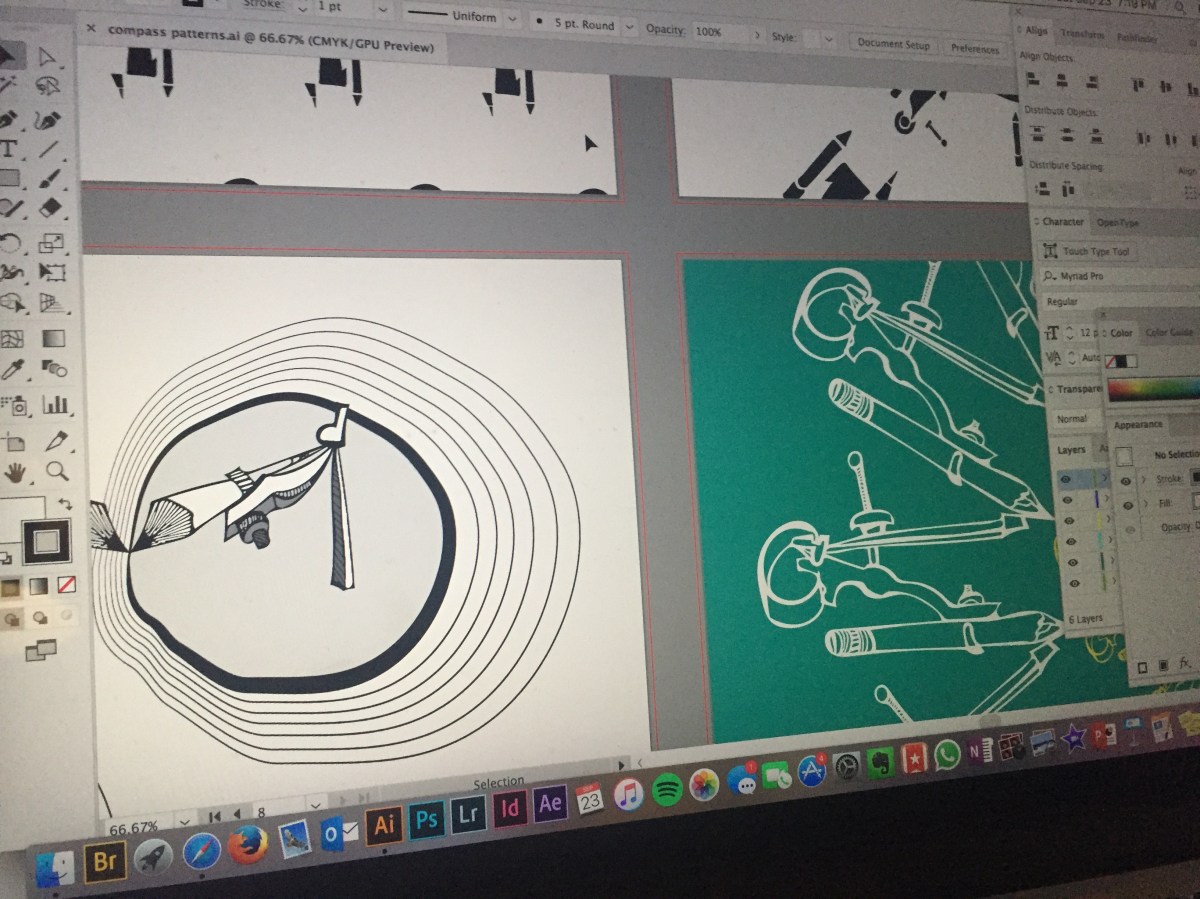This screenshot has width=1200, height=899.
Task: Select the Type tool
Action: click(9, 150)
